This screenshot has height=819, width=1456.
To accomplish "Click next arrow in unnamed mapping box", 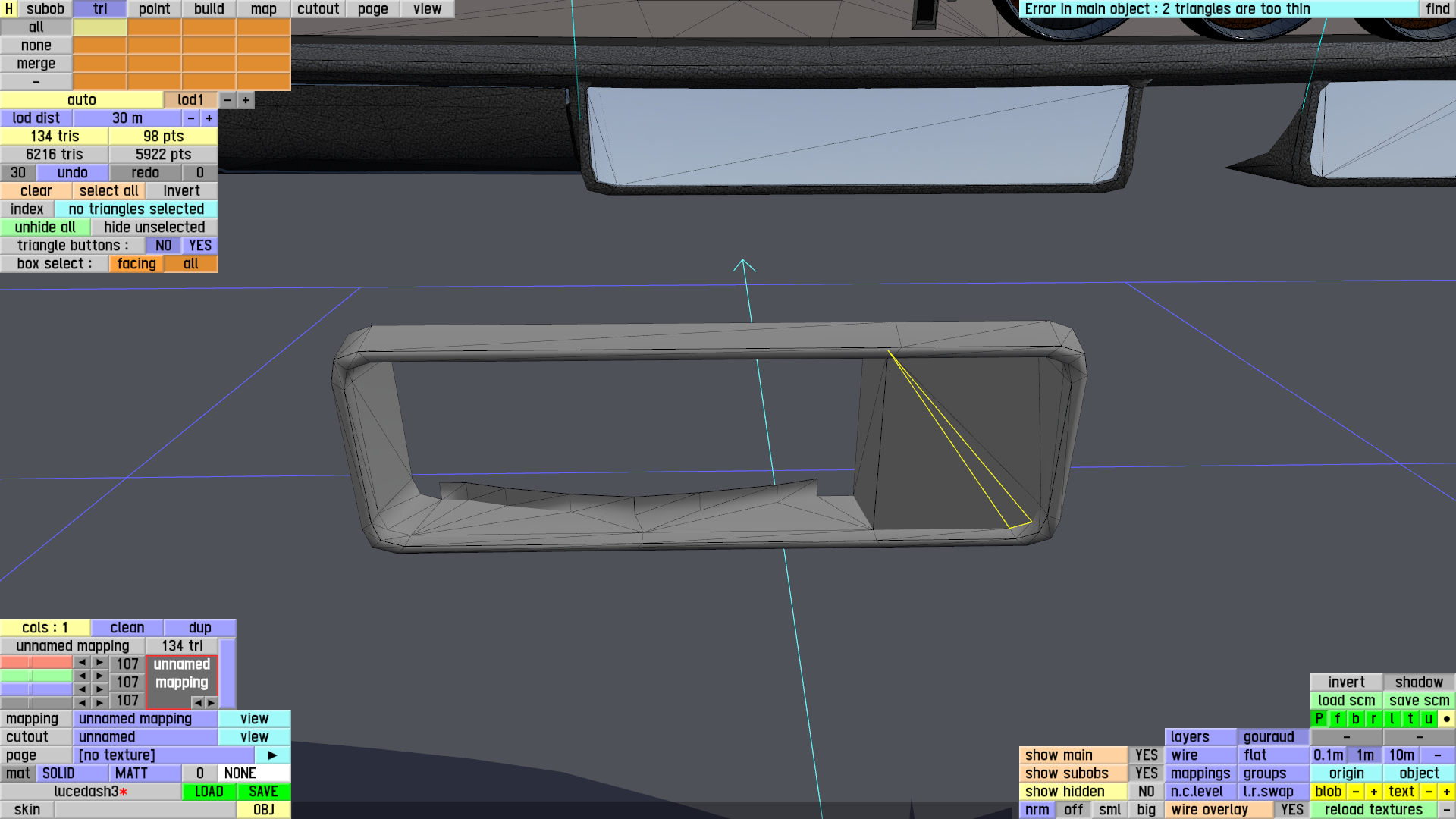I will tap(212, 702).
